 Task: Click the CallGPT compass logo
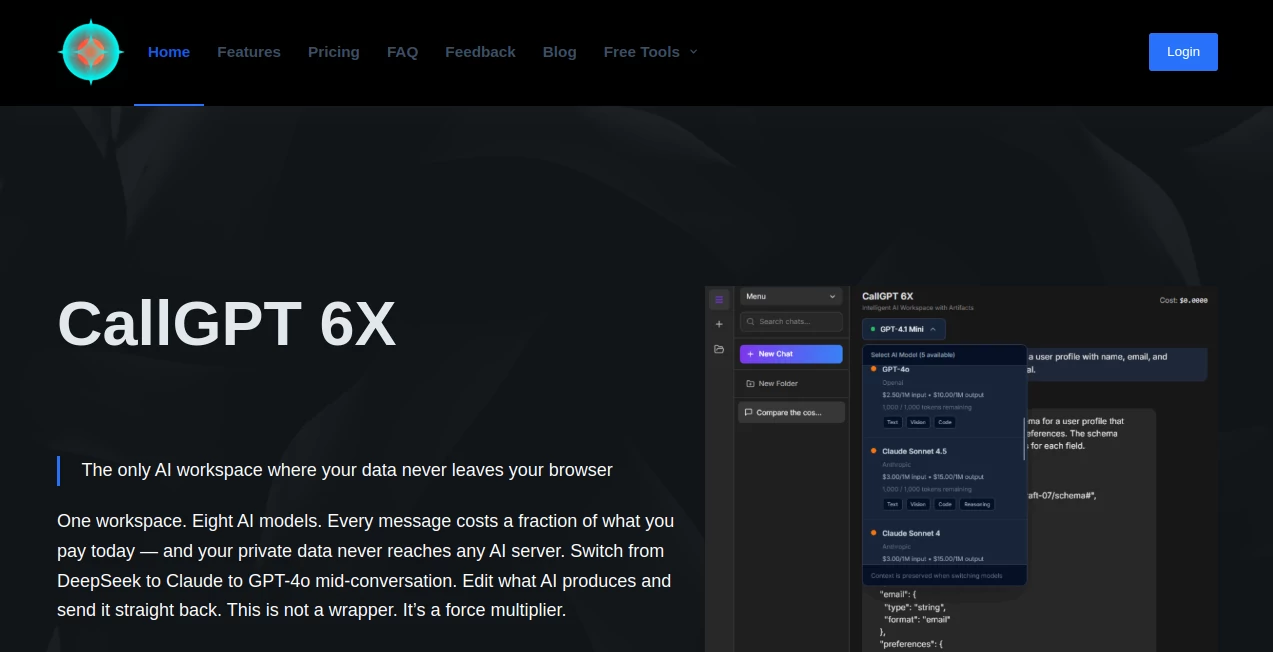tap(91, 52)
